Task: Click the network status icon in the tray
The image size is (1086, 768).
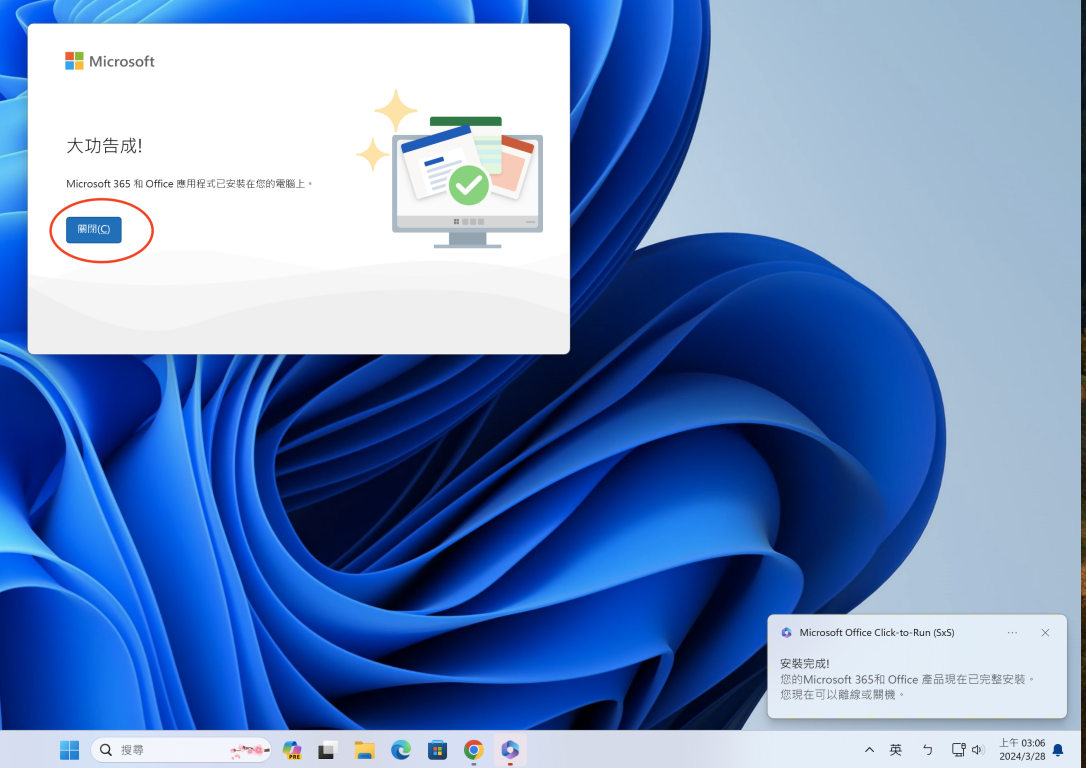Action: point(957,750)
